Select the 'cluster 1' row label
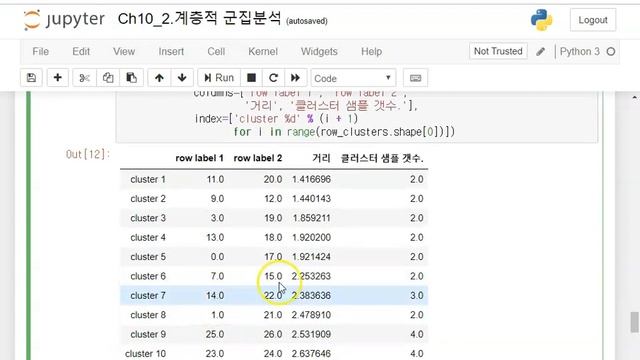 tap(148, 179)
